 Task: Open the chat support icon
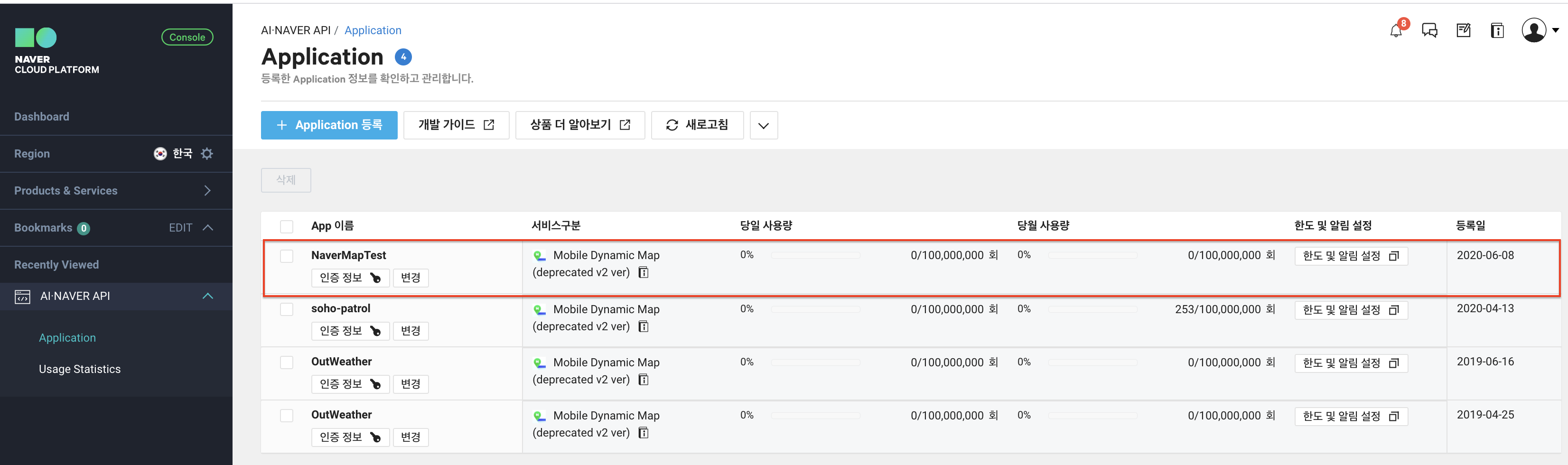(1429, 30)
